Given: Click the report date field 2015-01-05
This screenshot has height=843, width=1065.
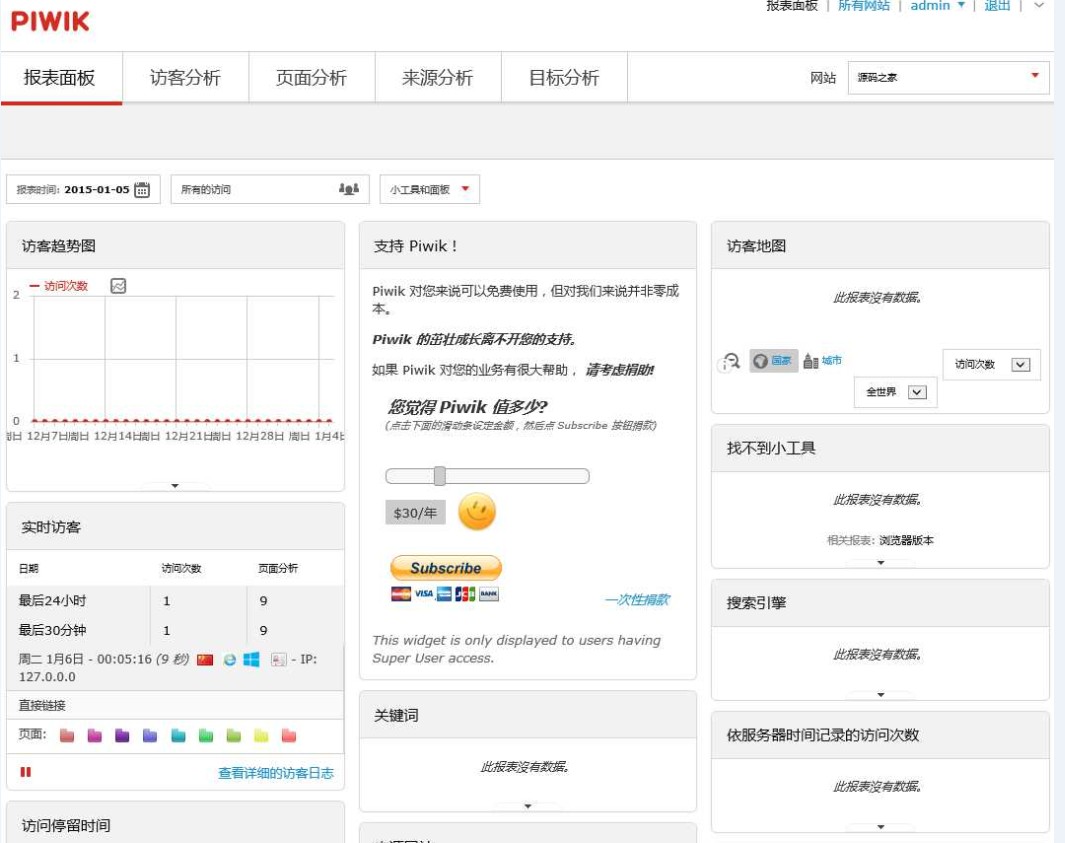Looking at the screenshot, I should [83, 190].
